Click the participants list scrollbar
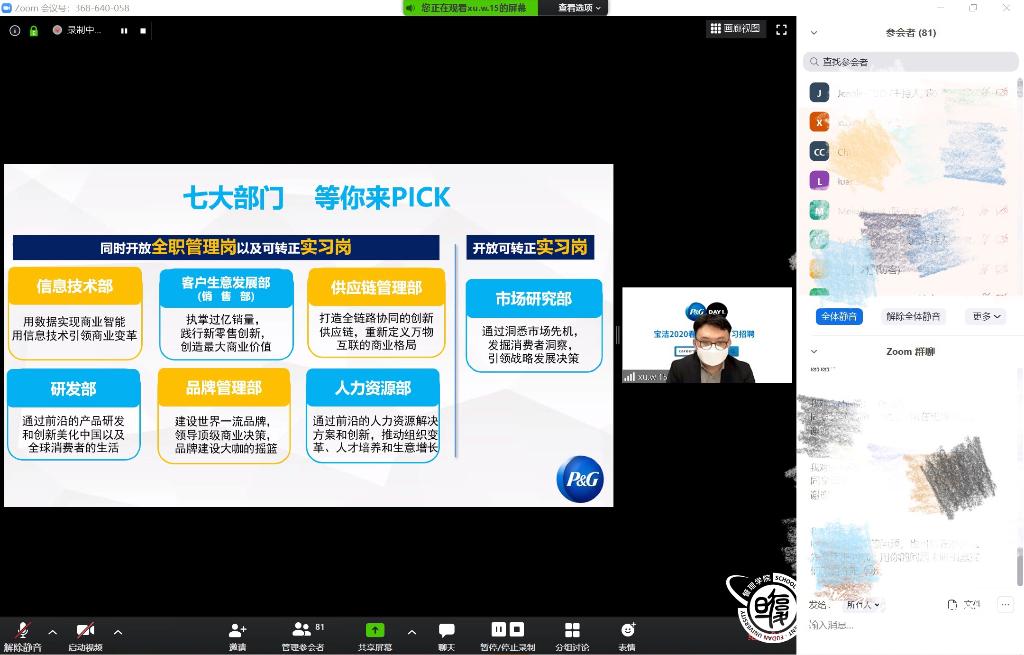This screenshot has height=655, width=1024. coord(1019,88)
